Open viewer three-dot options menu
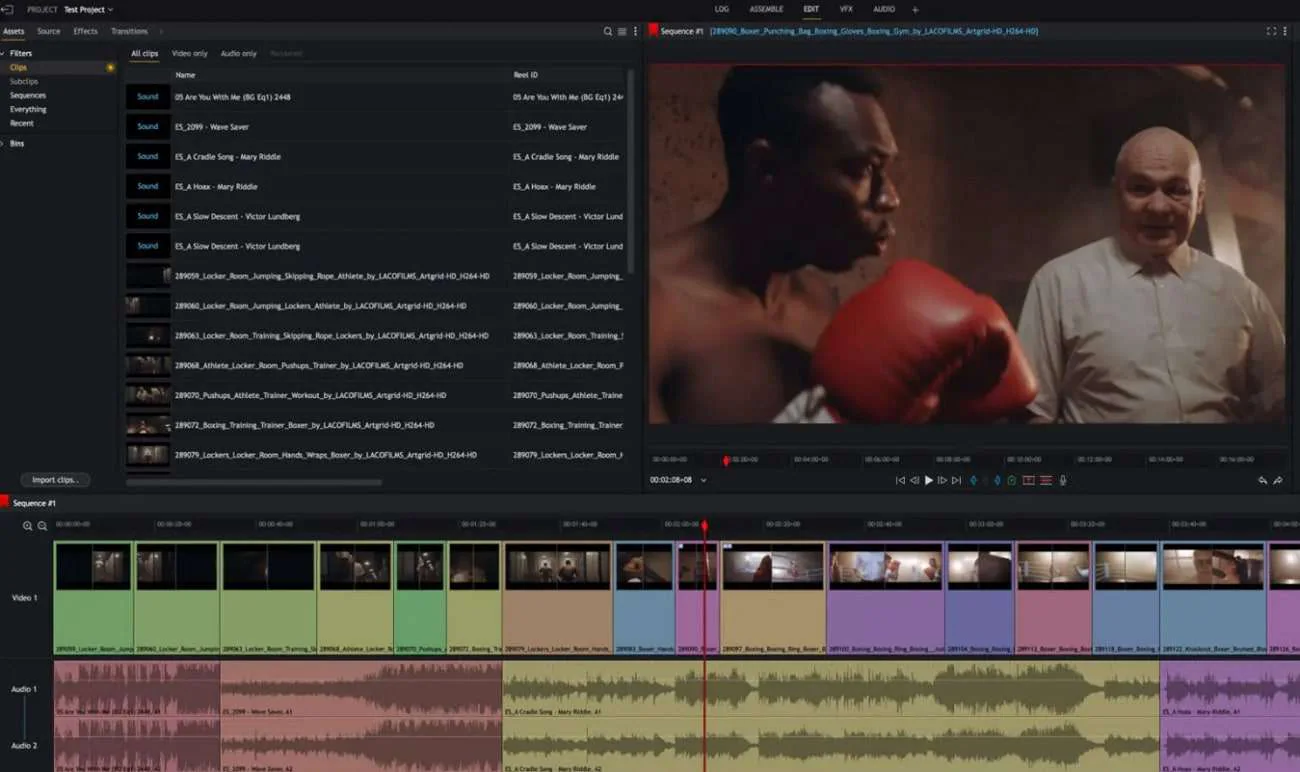Screen dimensions: 1300x772 pyautogui.click(x=1287, y=31)
